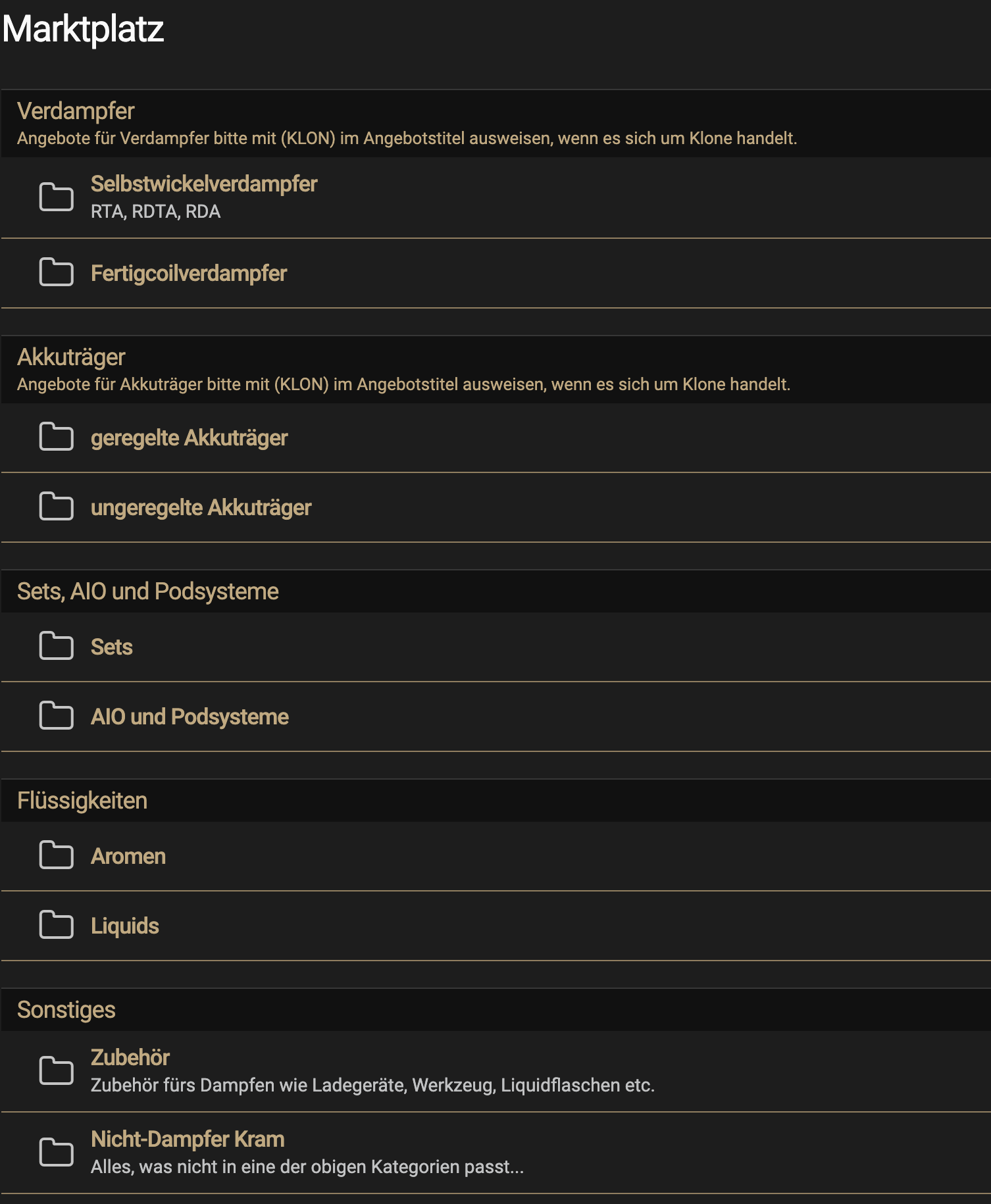
Task: Click the folder icon beside AIO und Podsysteme forum
Action: coord(56,716)
